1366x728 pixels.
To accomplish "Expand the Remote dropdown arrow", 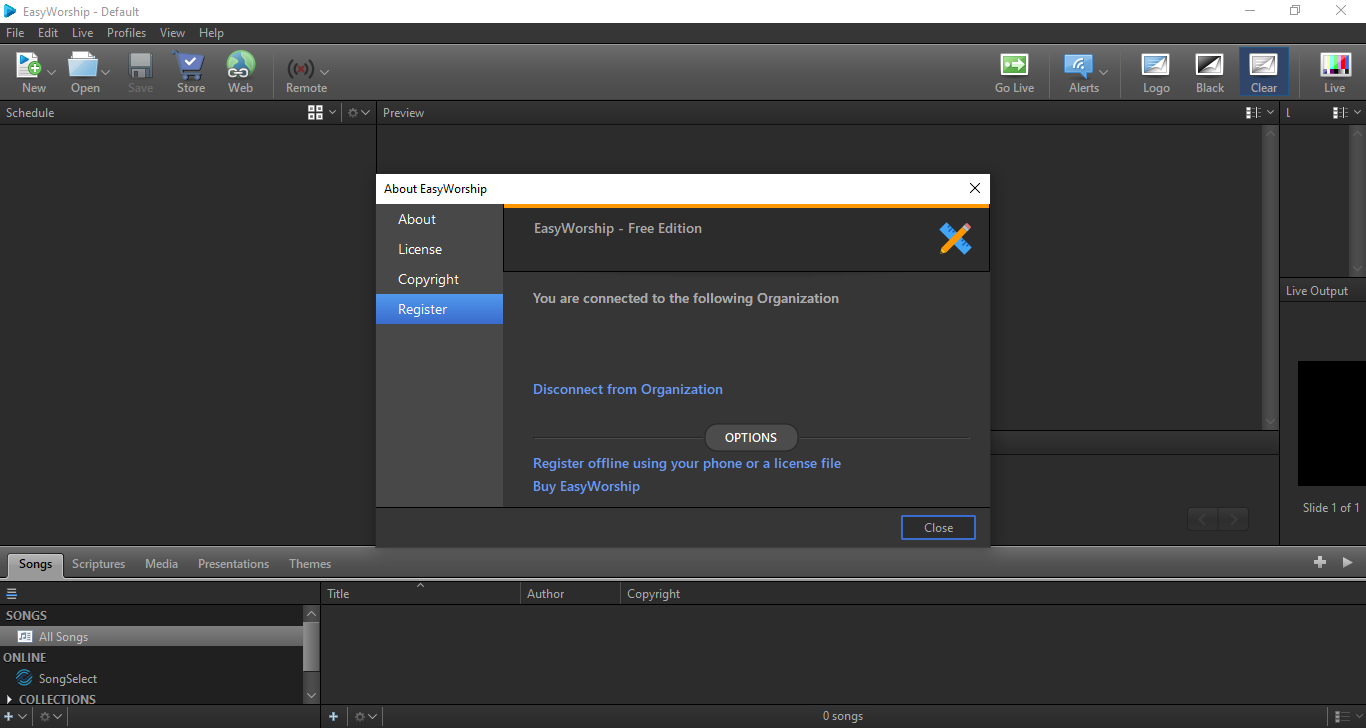I will [324, 72].
